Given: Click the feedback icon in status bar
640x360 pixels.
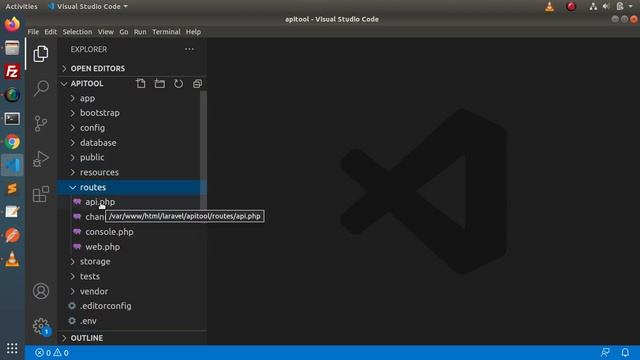Looking at the screenshot, I should (605, 352).
